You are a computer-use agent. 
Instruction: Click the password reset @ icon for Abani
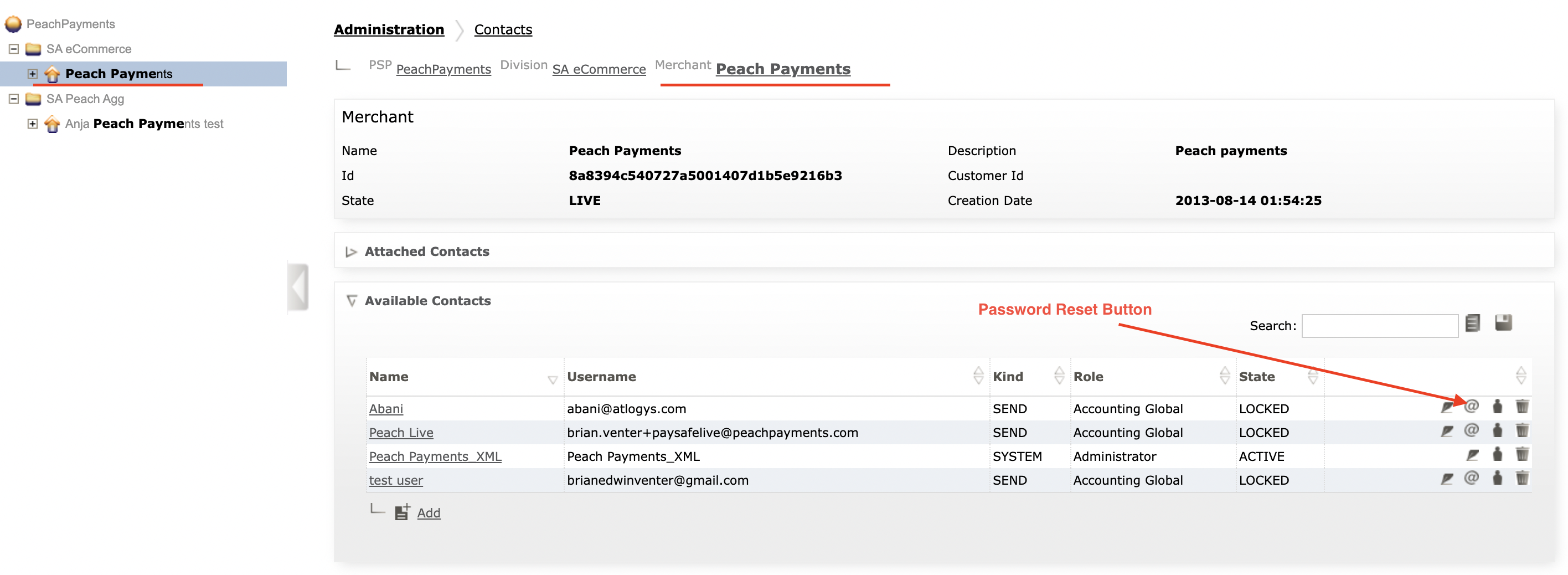point(1471,405)
